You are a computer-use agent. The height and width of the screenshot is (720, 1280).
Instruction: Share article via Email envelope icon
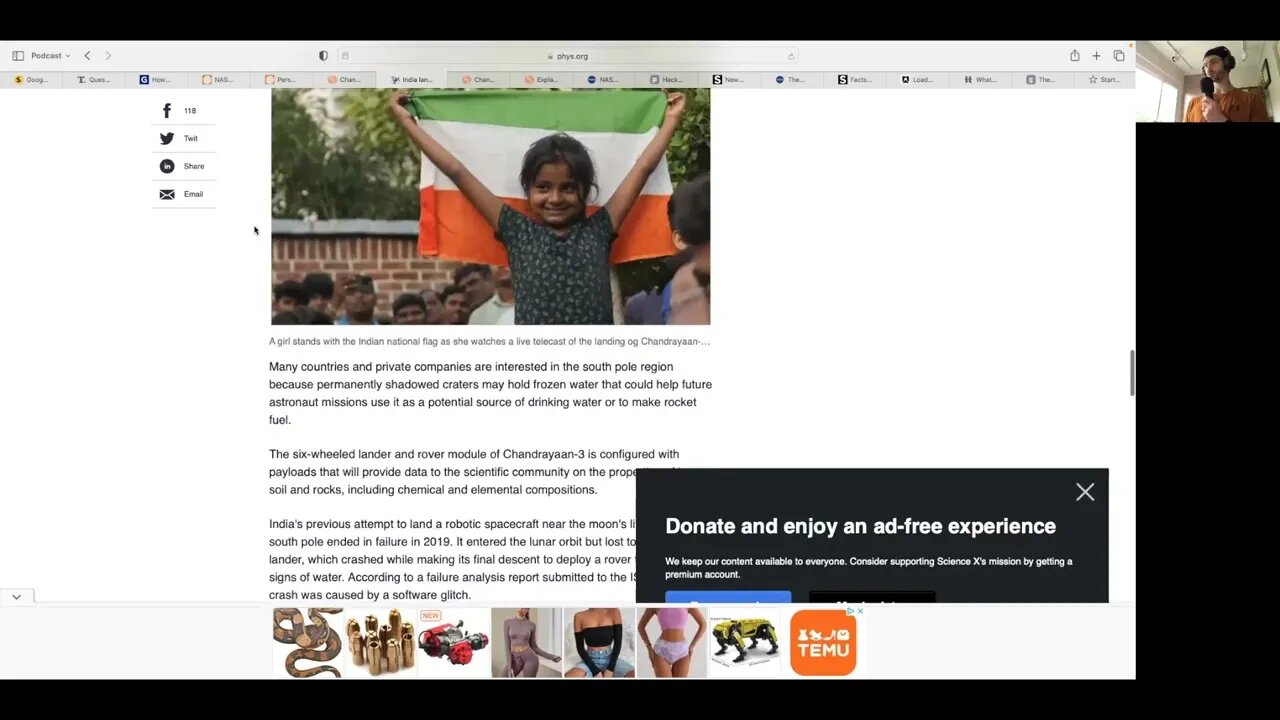[x=167, y=194]
